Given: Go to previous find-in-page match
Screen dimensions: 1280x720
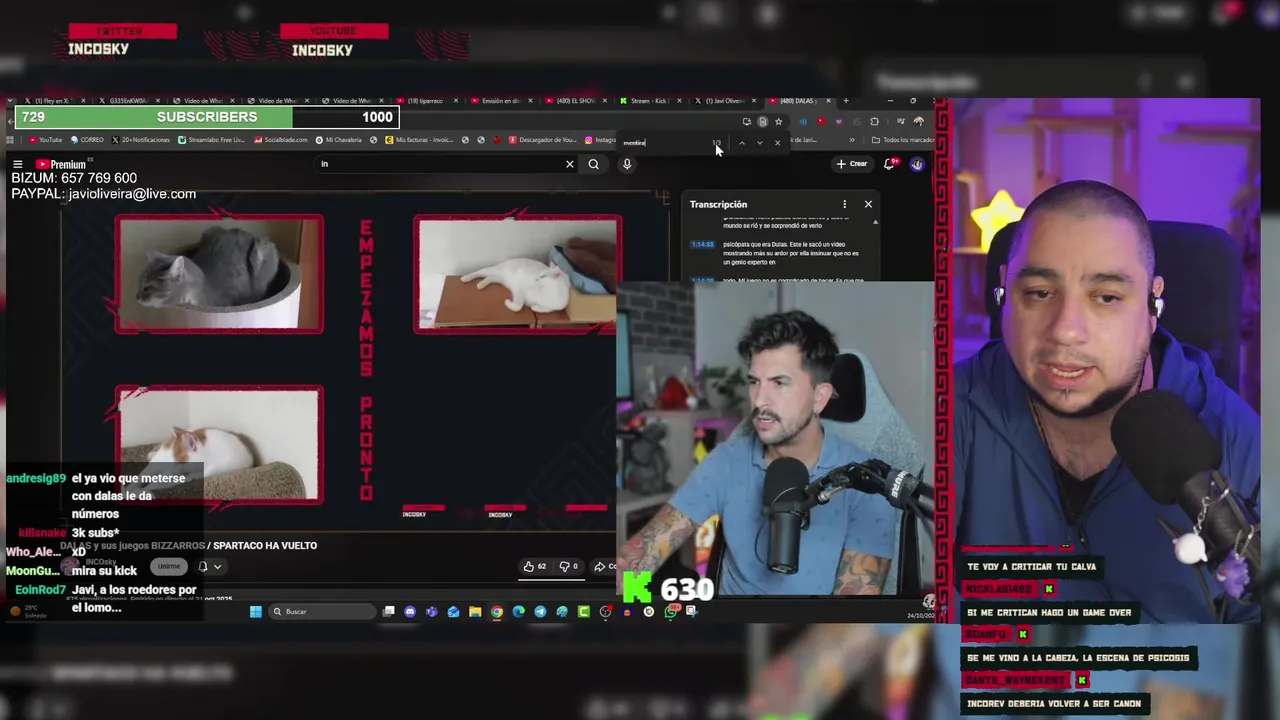Looking at the screenshot, I should (x=742, y=143).
